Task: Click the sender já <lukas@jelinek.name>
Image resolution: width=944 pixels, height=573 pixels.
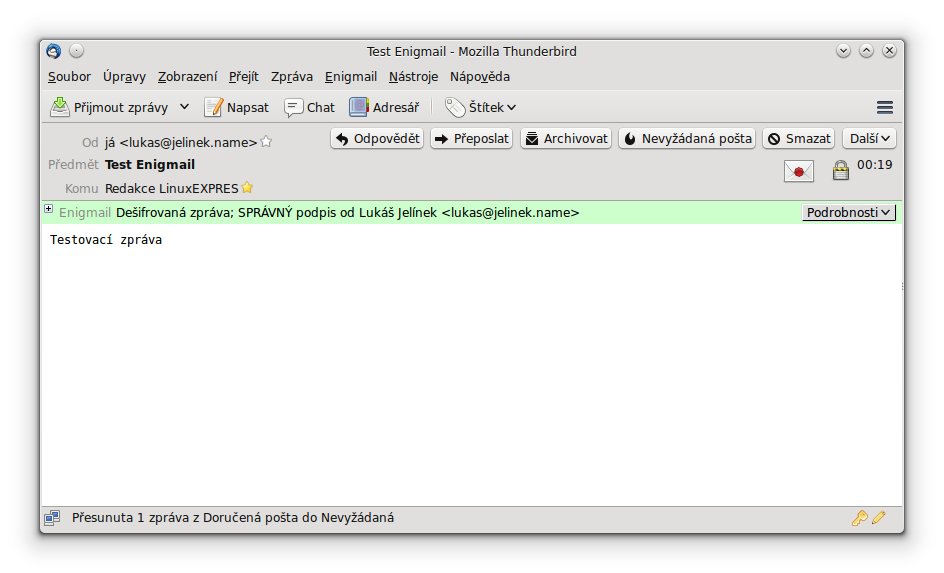Action: pyautogui.click(x=181, y=143)
